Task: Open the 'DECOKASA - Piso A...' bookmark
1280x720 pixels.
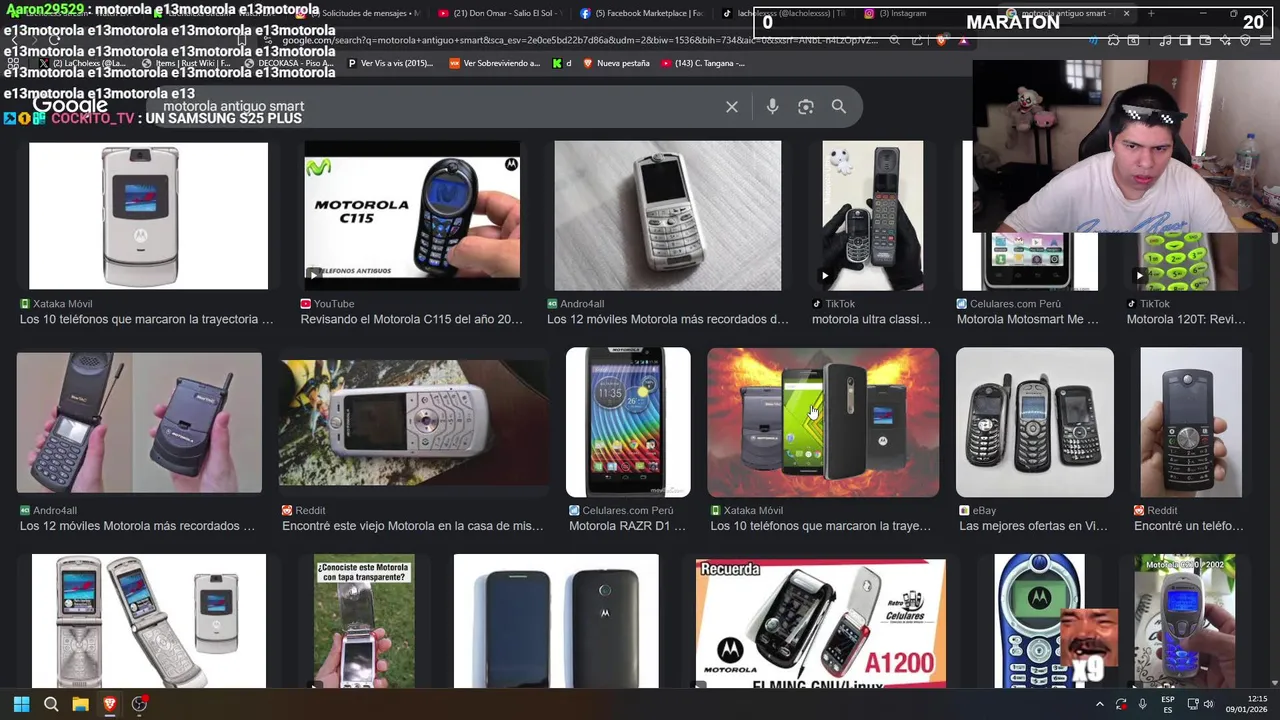Action: tap(289, 63)
